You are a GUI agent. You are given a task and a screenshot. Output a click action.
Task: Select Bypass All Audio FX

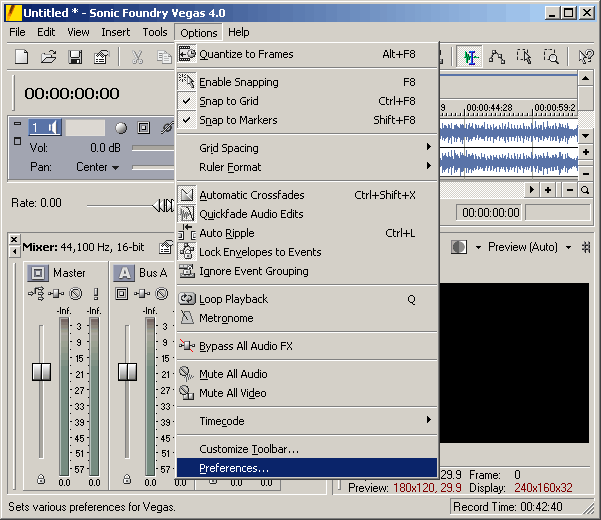[x=307, y=346]
